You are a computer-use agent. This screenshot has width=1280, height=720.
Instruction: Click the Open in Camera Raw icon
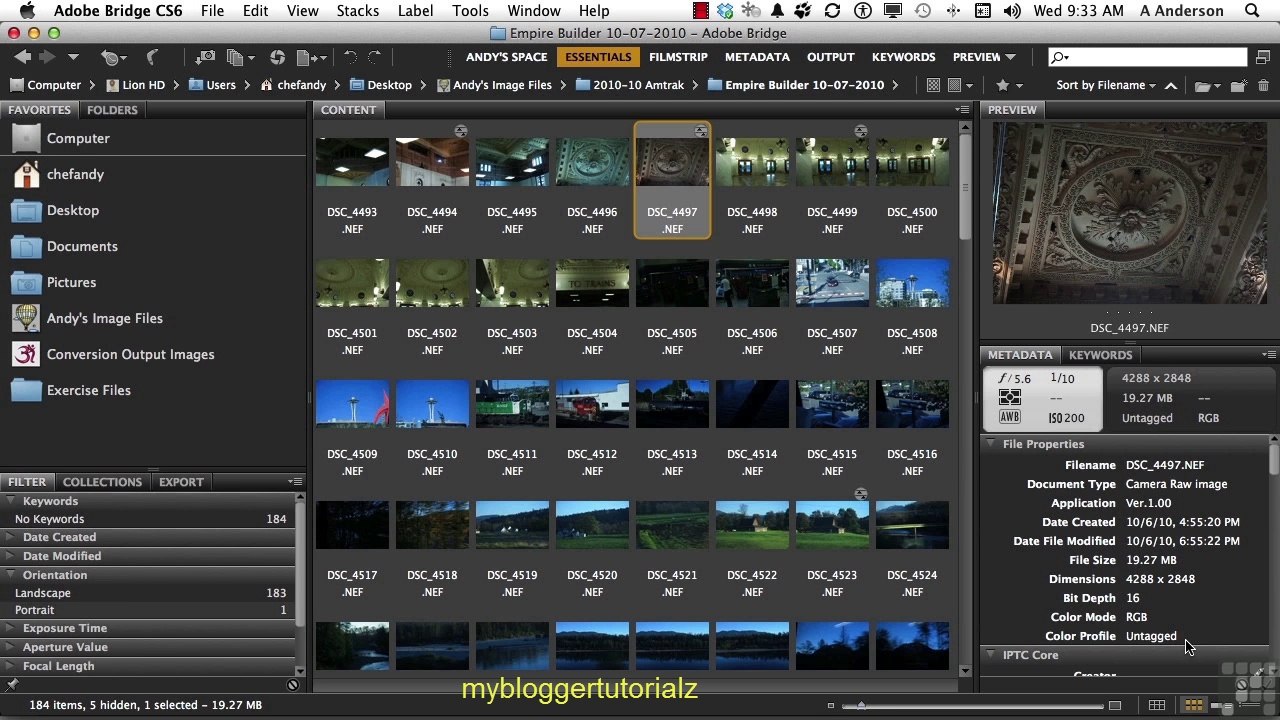pos(277,58)
